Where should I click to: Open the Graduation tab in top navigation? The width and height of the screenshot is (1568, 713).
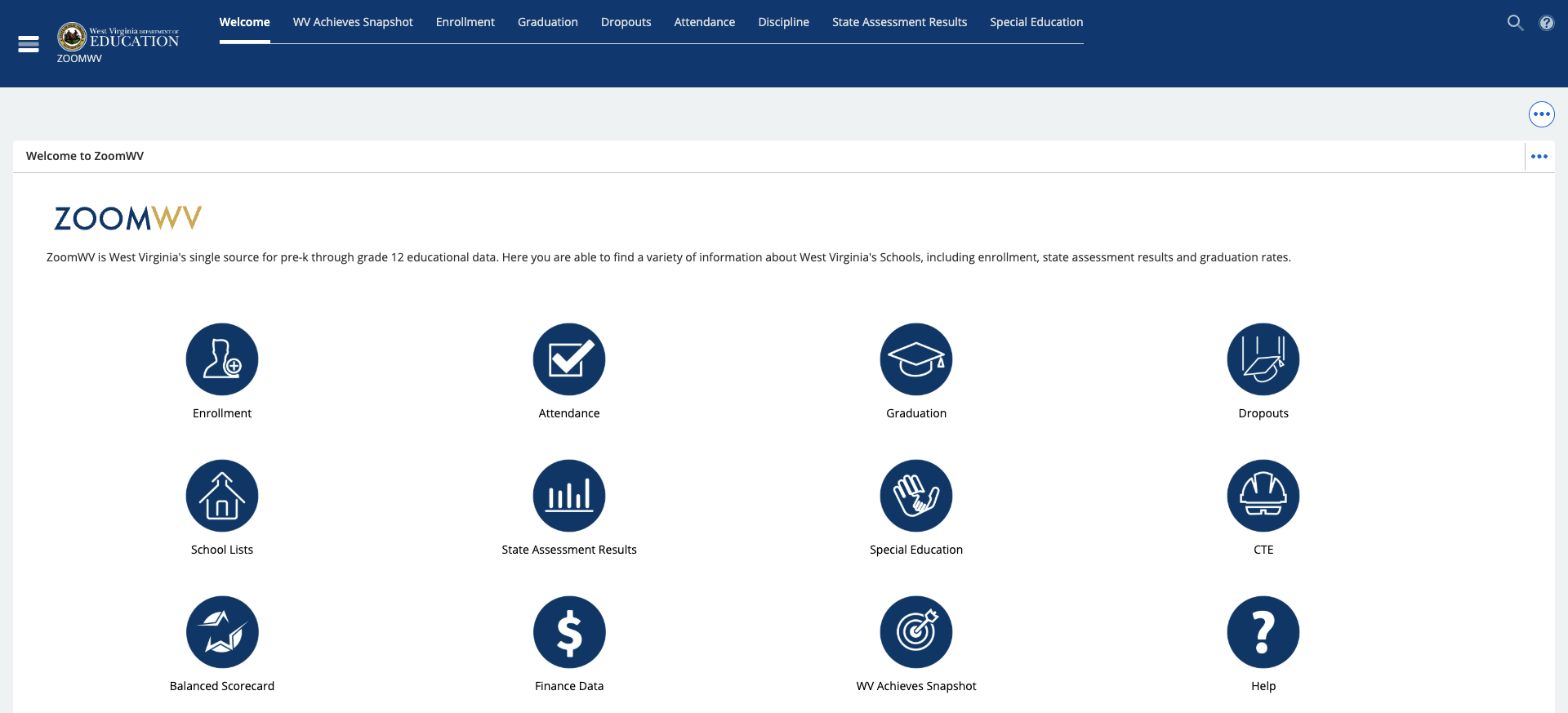[548, 22]
